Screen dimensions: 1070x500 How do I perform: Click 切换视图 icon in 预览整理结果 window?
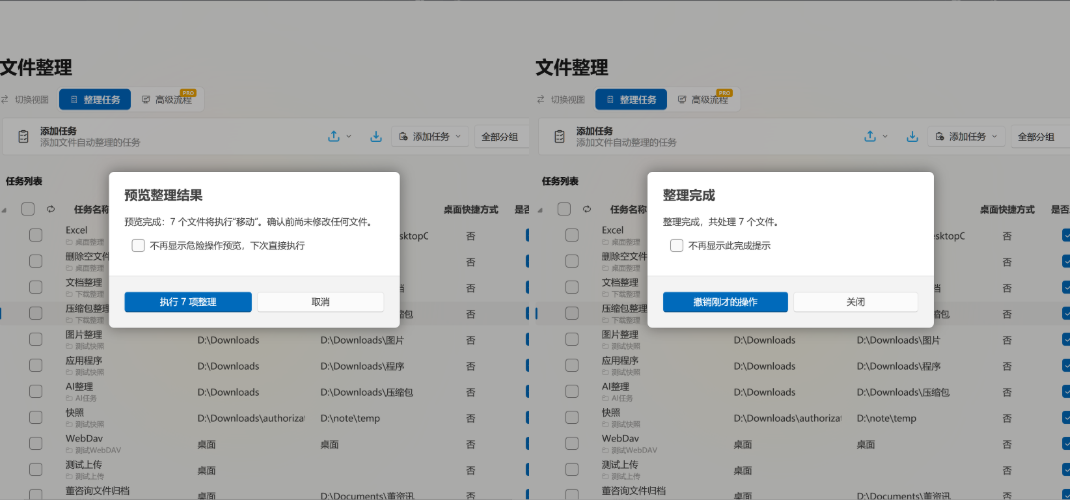pos(5,100)
